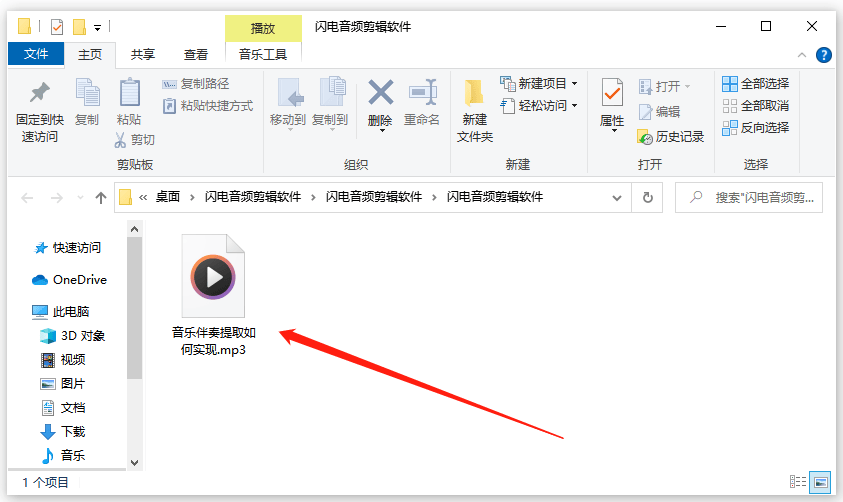
Task: Expand the Delete (删除) dropdown arrow
Action: tap(382, 131)
